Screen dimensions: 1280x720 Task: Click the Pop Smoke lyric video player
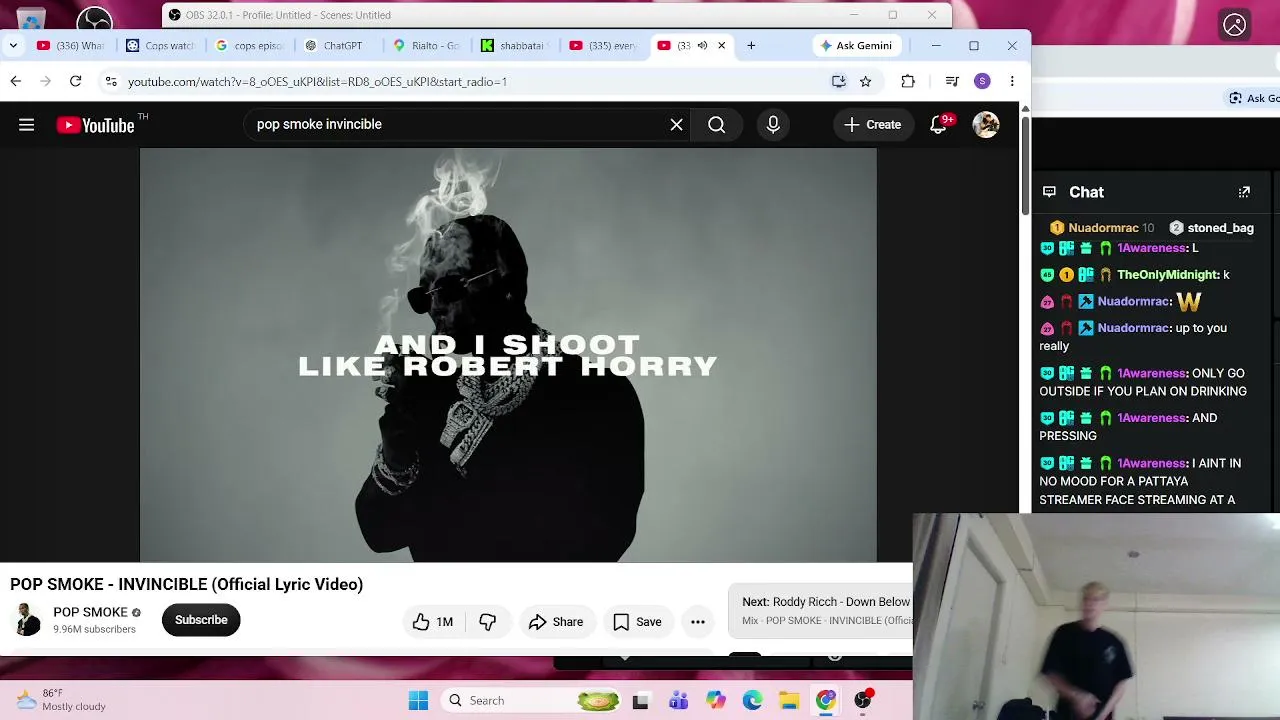click(508, 356)
